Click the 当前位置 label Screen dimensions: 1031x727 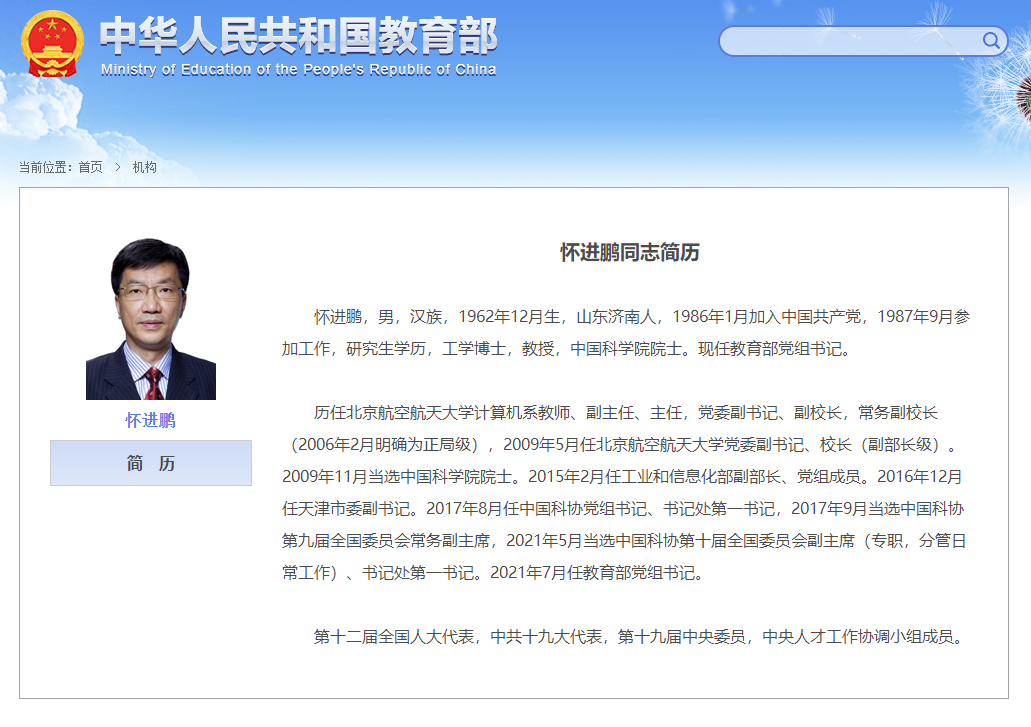coord(47,167)
